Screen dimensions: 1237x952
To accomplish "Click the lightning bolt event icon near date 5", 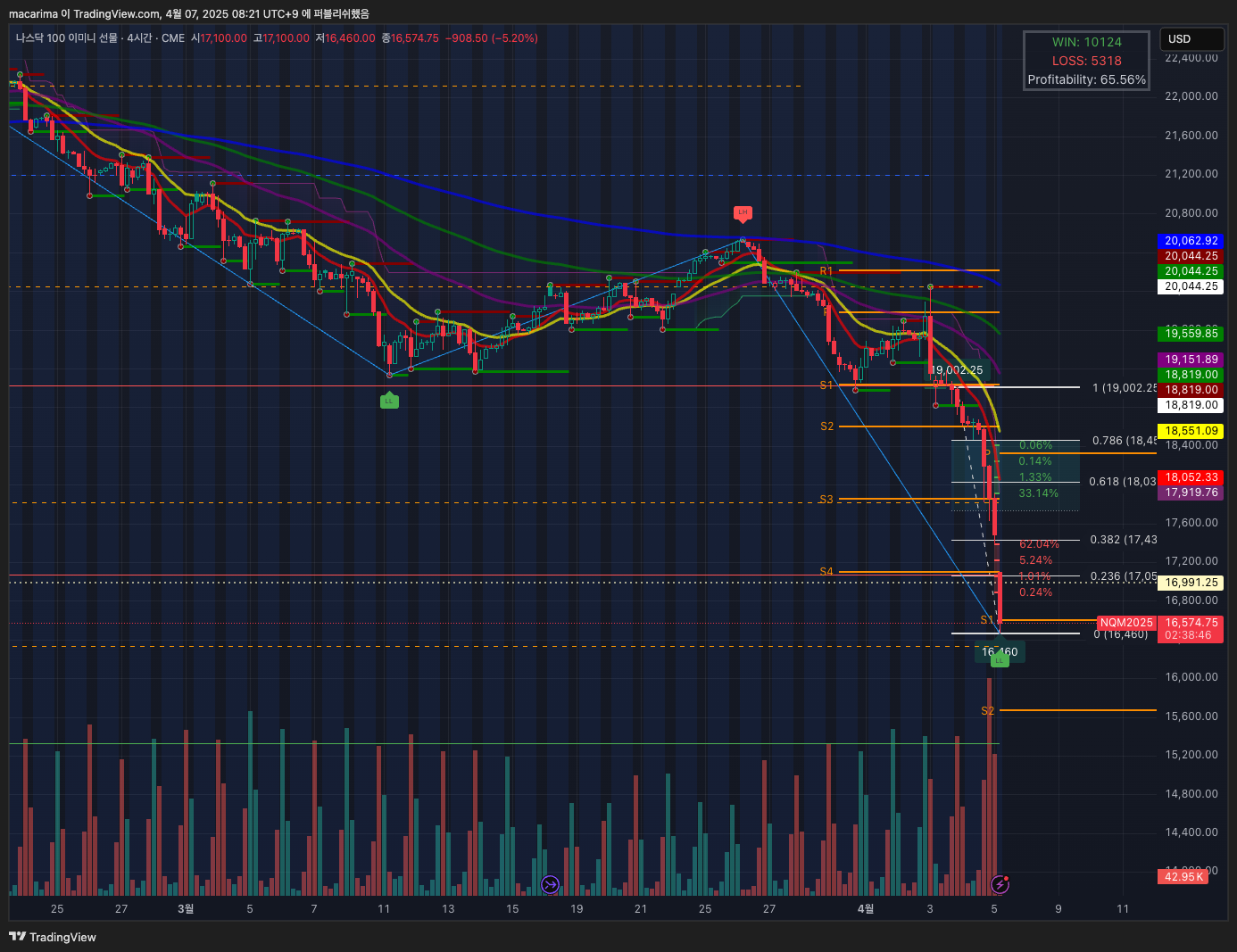I will point(1000,884).
